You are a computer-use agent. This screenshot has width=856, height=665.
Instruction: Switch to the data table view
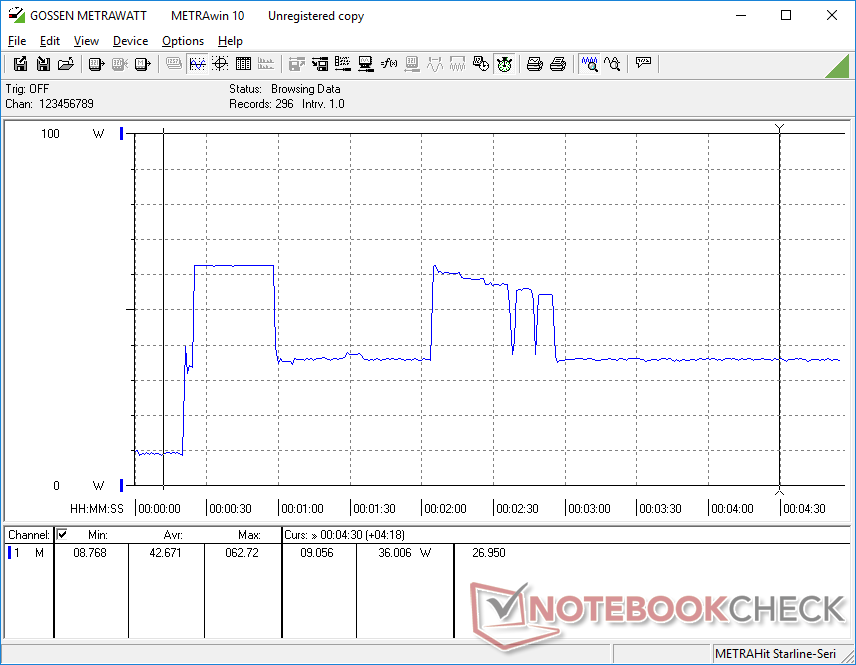pyautogui.click(x=243, y=64)
